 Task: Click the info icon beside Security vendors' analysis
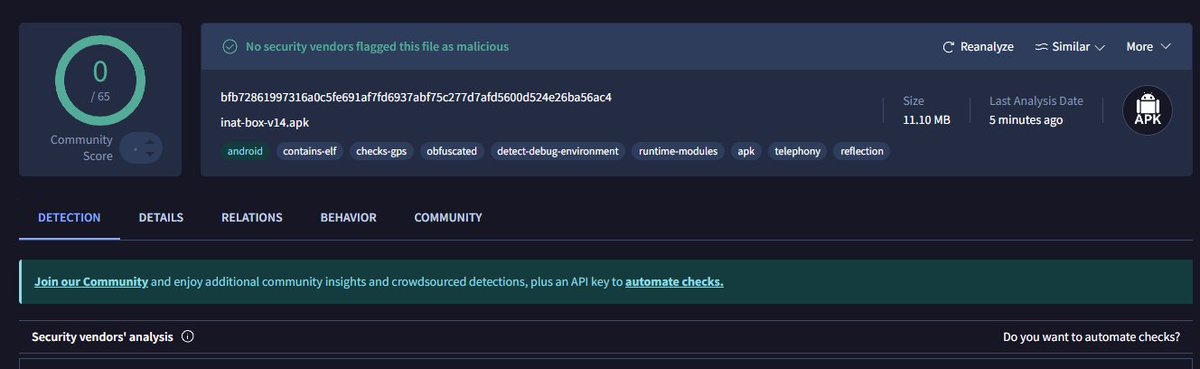click(188, 337)
